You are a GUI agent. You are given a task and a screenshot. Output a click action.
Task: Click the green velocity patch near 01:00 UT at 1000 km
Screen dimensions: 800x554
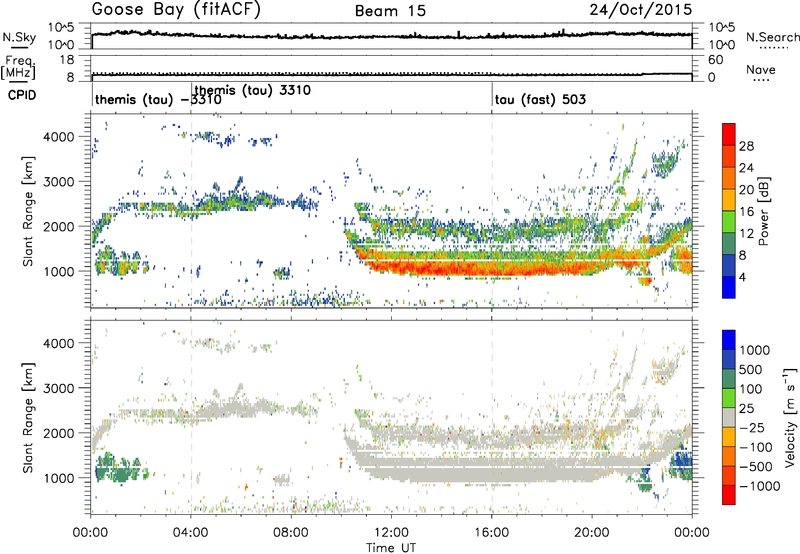[120, 469]
